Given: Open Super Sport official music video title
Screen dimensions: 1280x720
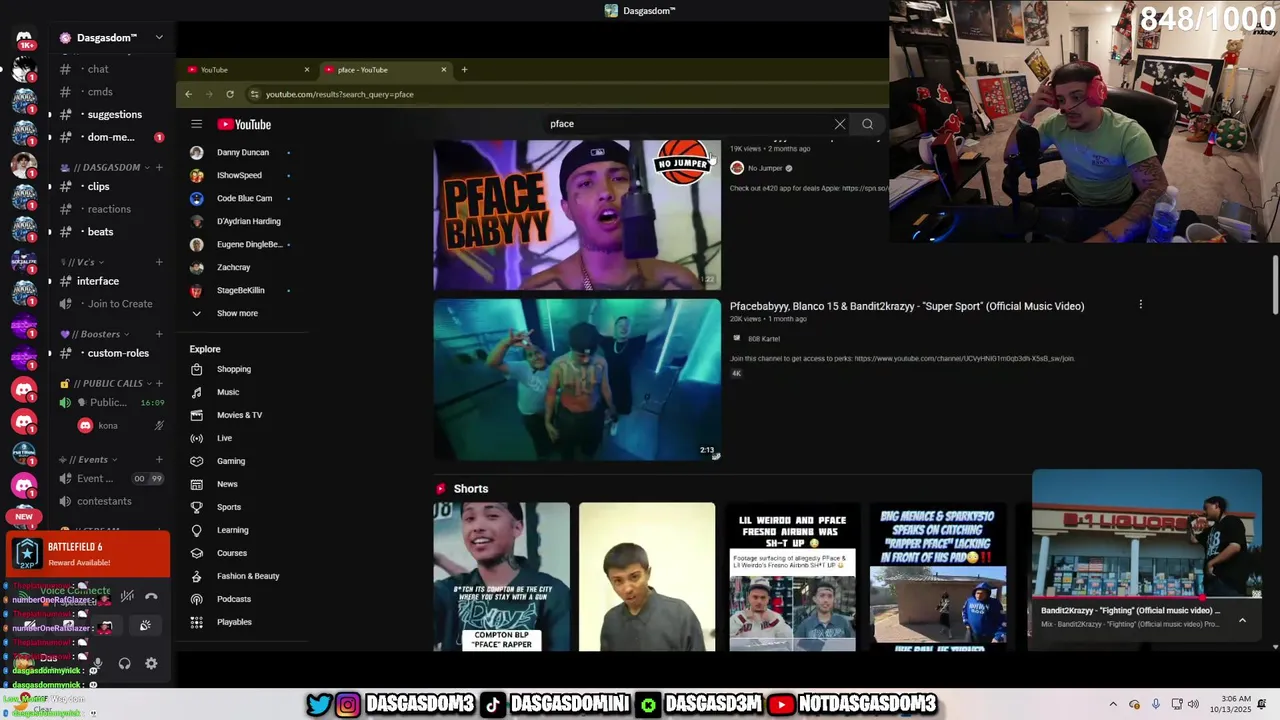Looking at the screenshot, I should pyautogui.click(x=907, y=306).
